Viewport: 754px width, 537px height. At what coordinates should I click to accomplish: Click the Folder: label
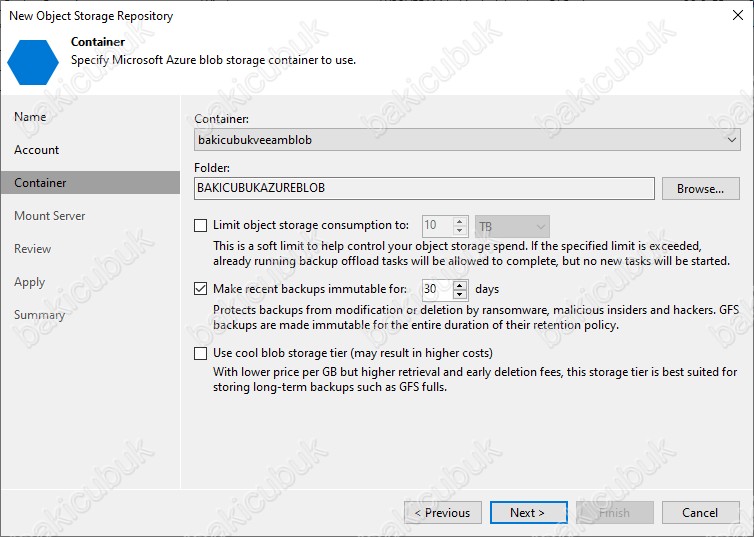pyautogui.click(x=212, y=168)
